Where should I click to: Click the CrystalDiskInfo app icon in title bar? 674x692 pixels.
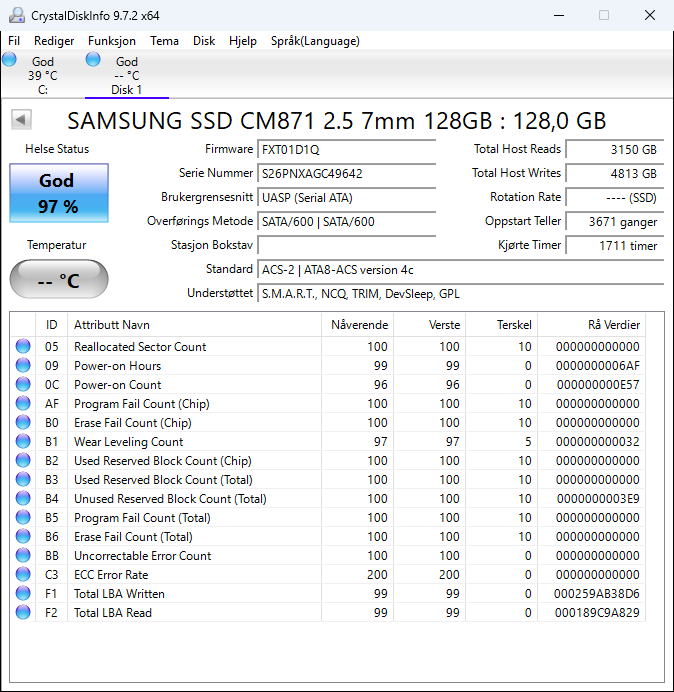[x=17, y=15]
